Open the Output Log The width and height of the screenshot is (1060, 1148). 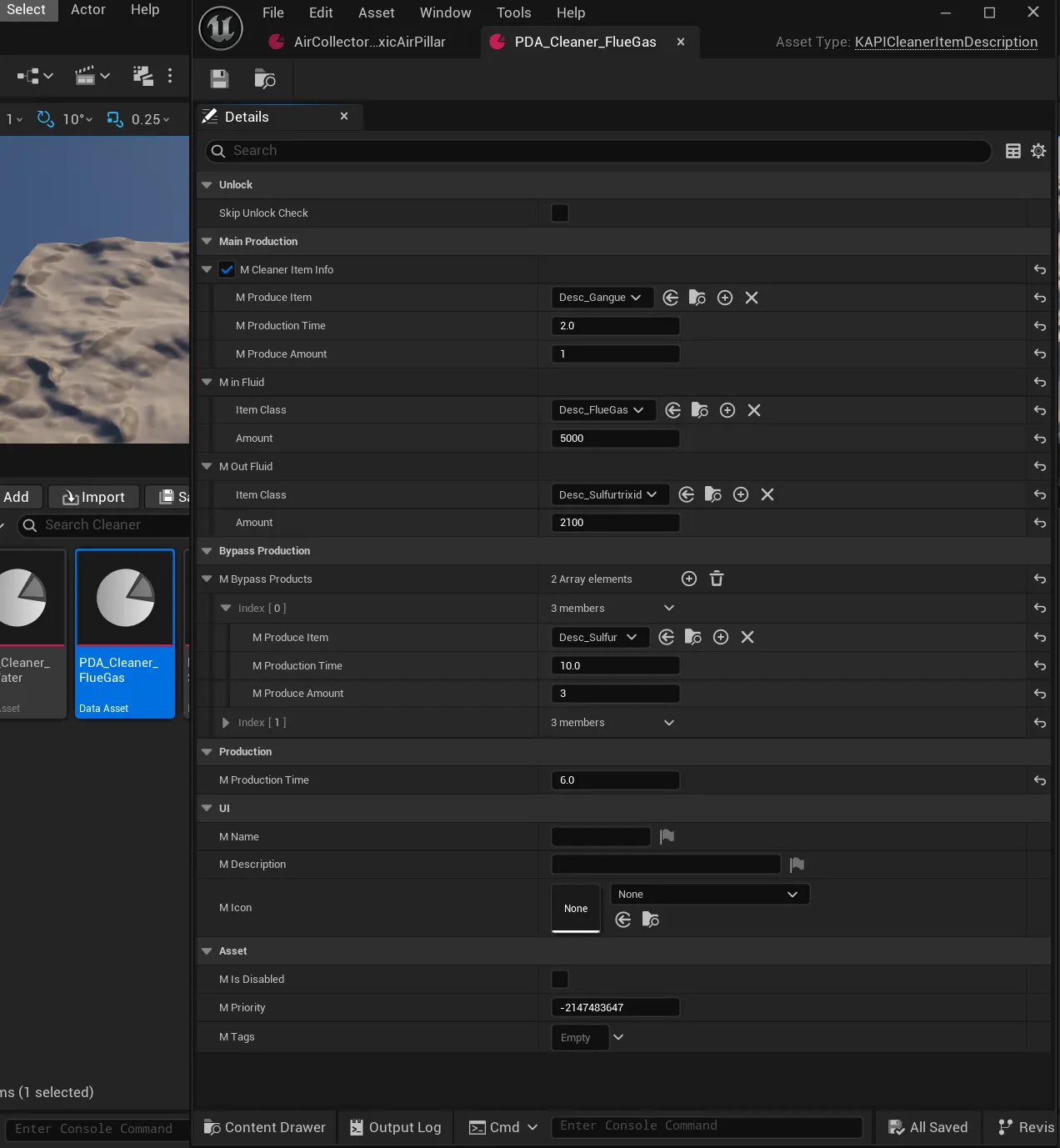(395, 1127)
